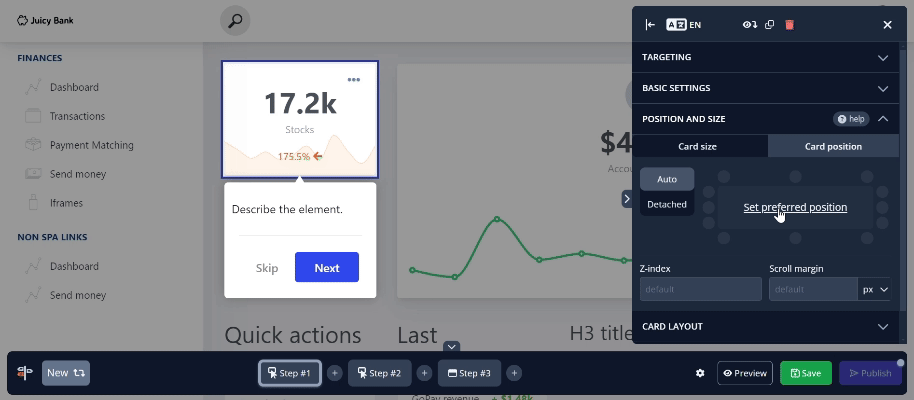Select the Auto position mode
914x400 pixels.
coord(667,179)
